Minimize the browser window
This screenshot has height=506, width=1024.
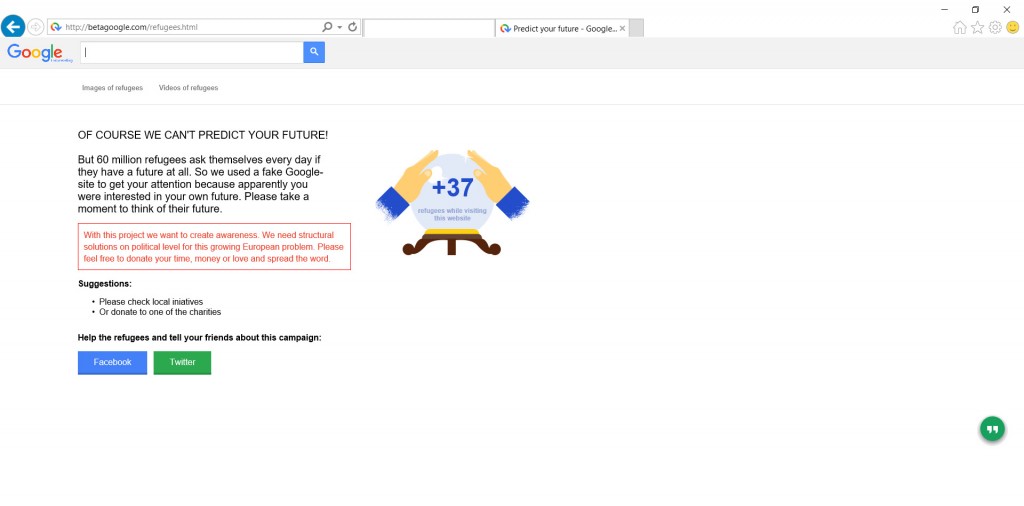pos(944,9)
